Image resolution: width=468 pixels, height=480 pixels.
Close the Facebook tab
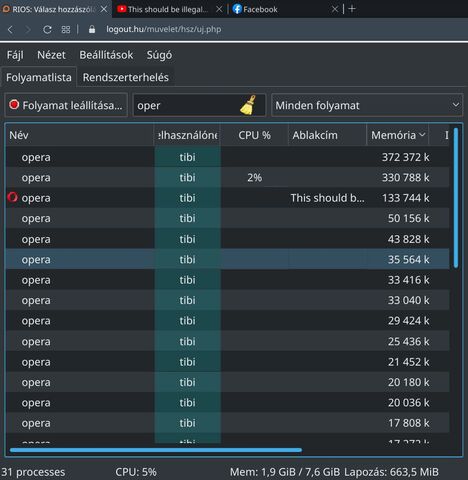pyautogui.click(x=335, y=9)
